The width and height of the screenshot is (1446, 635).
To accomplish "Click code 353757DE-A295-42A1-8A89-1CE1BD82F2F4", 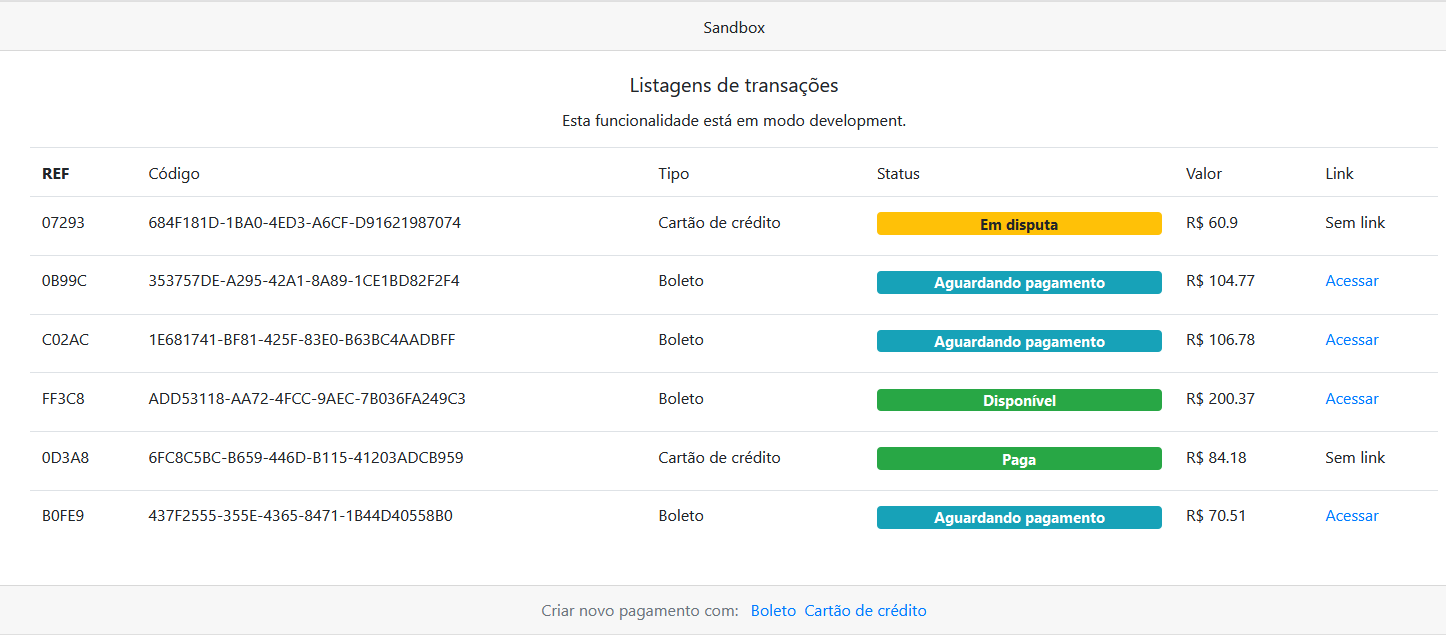I will tap(304, 281).
